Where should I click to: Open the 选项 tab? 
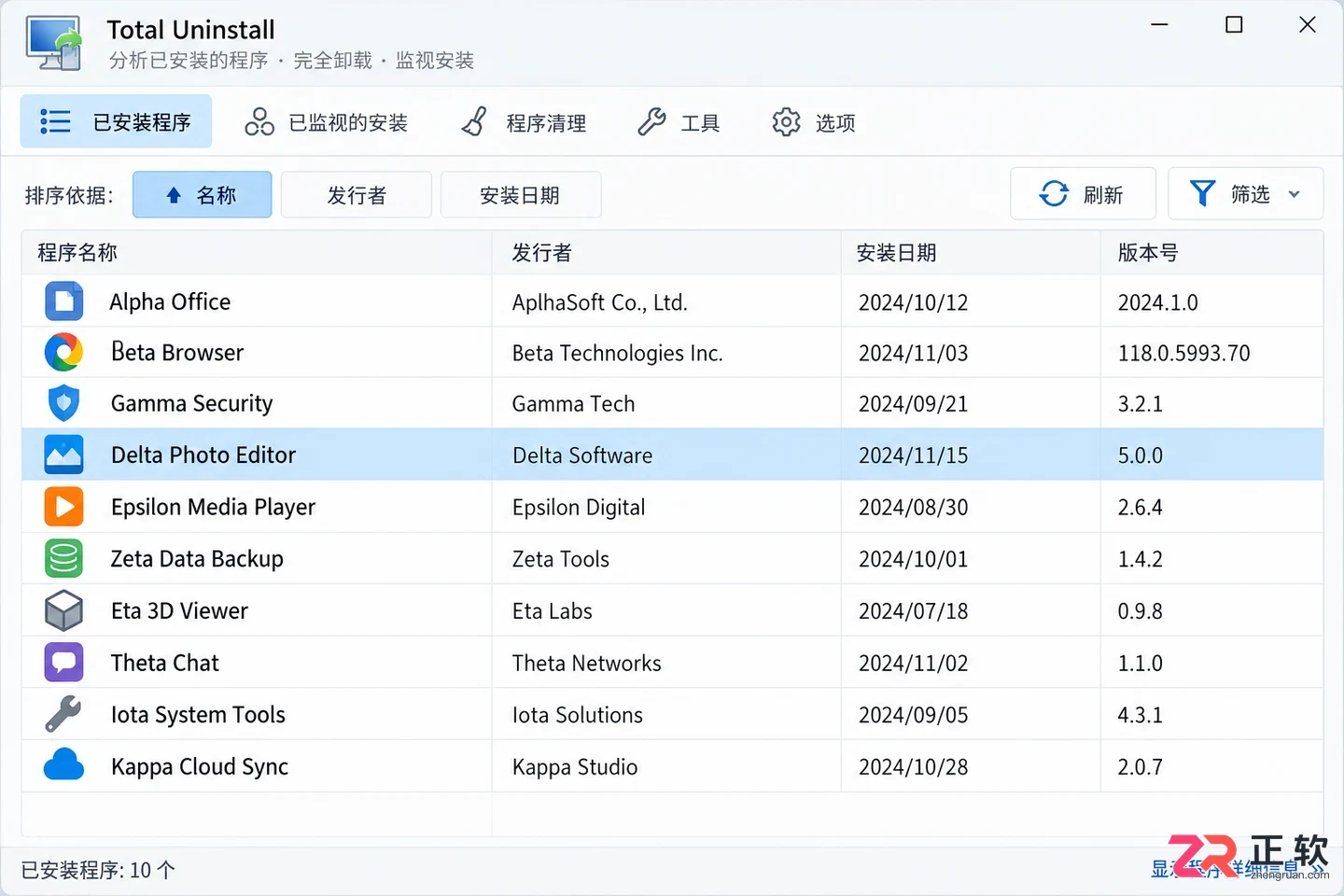tap(813, 122)
